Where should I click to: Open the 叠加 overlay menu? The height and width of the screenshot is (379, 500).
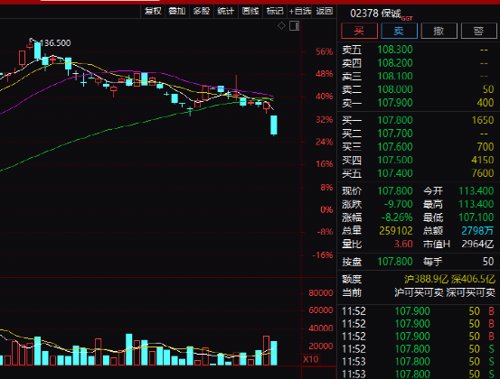(x=177, y=11)
